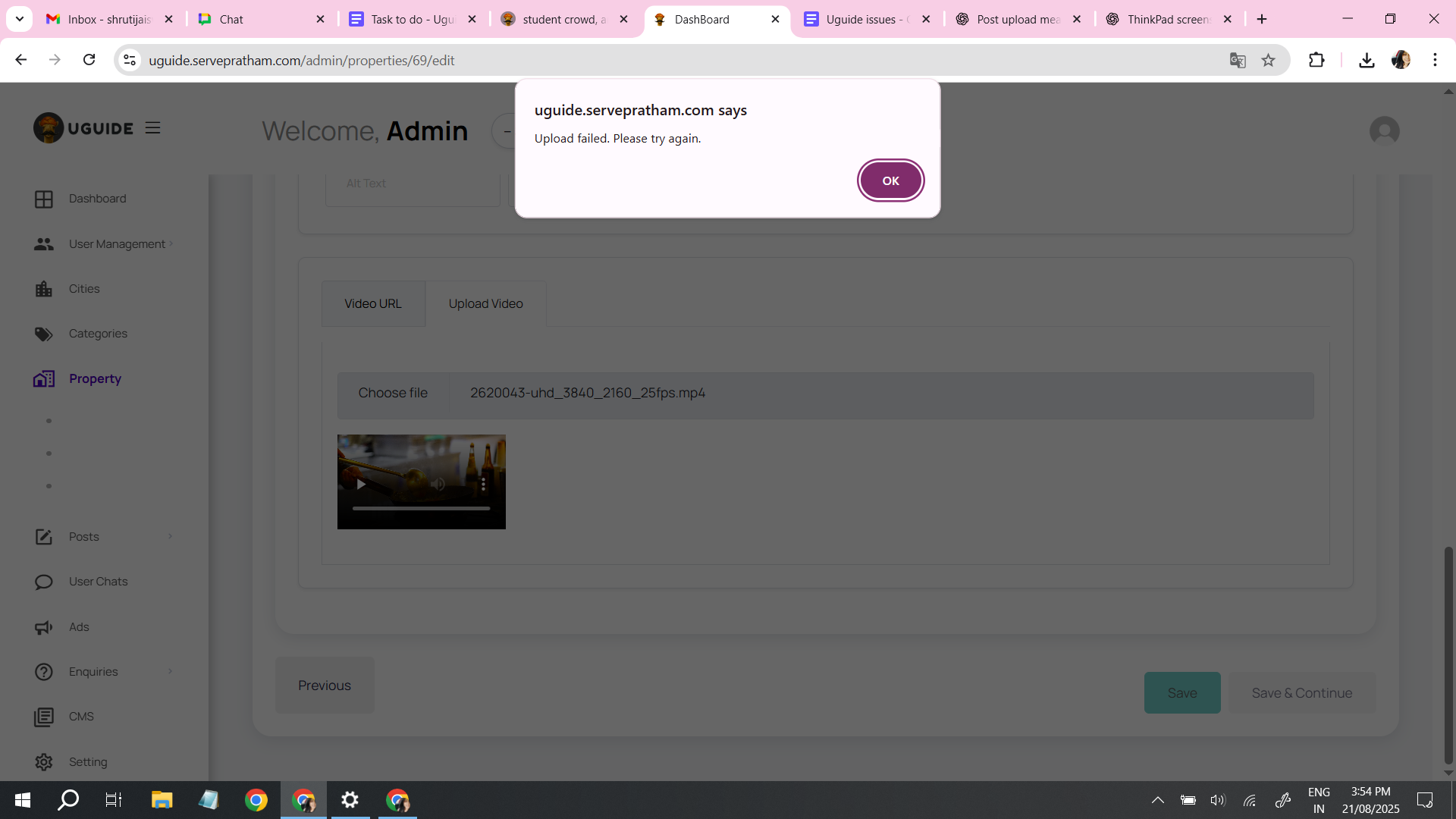Open Categories tag icon in sidebar
This screenshot has width=1456, height=819.
44,334
